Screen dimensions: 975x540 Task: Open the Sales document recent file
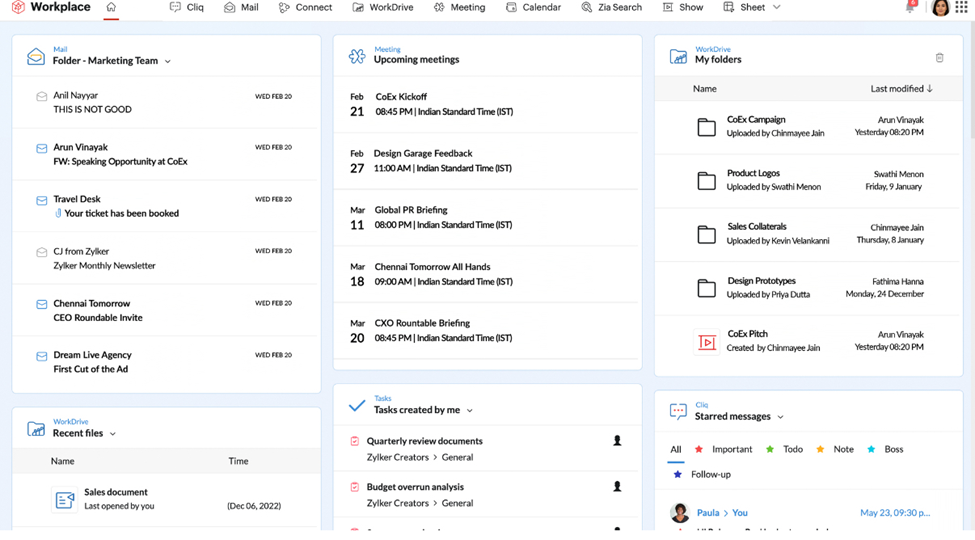(116, 492)
